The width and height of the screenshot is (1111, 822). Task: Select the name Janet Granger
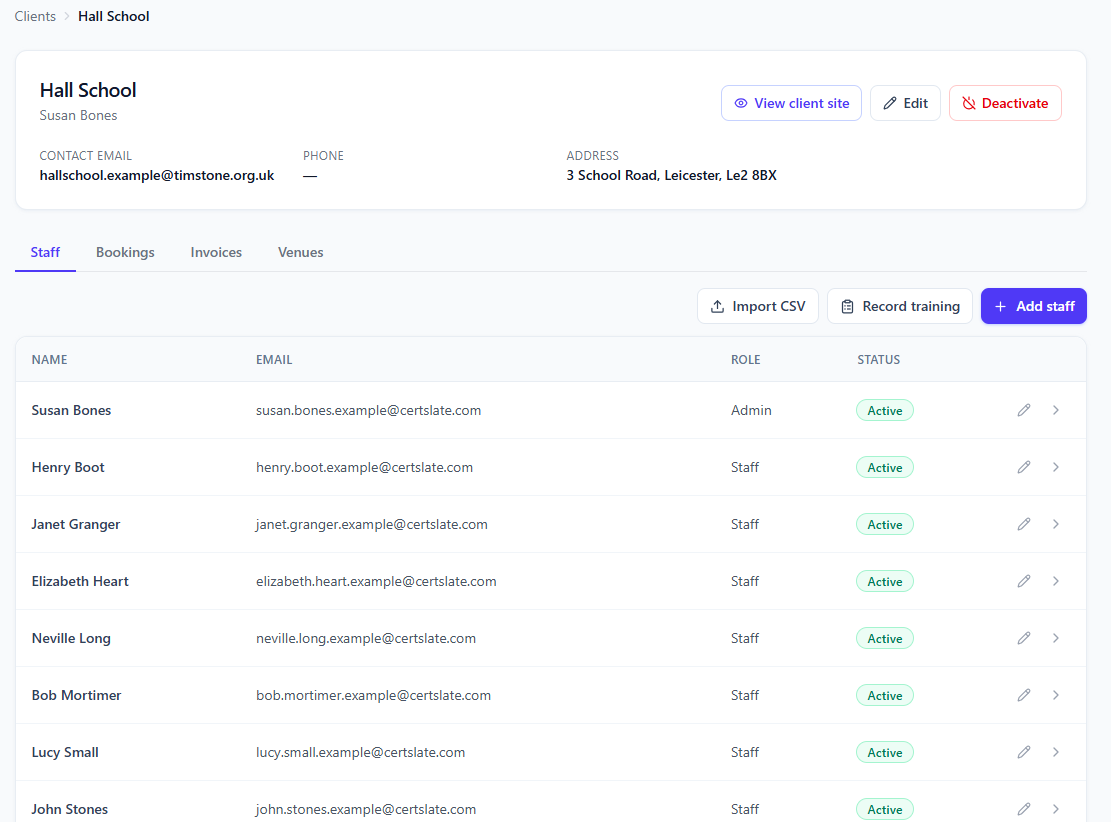76,524
